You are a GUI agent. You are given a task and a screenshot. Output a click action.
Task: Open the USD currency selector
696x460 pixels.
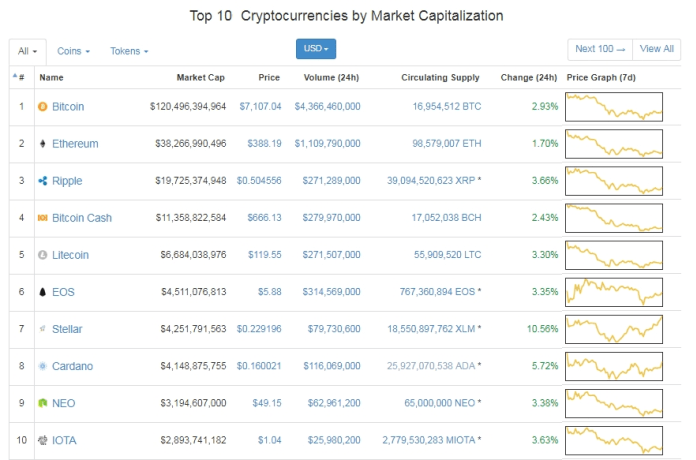pos(316,49)
